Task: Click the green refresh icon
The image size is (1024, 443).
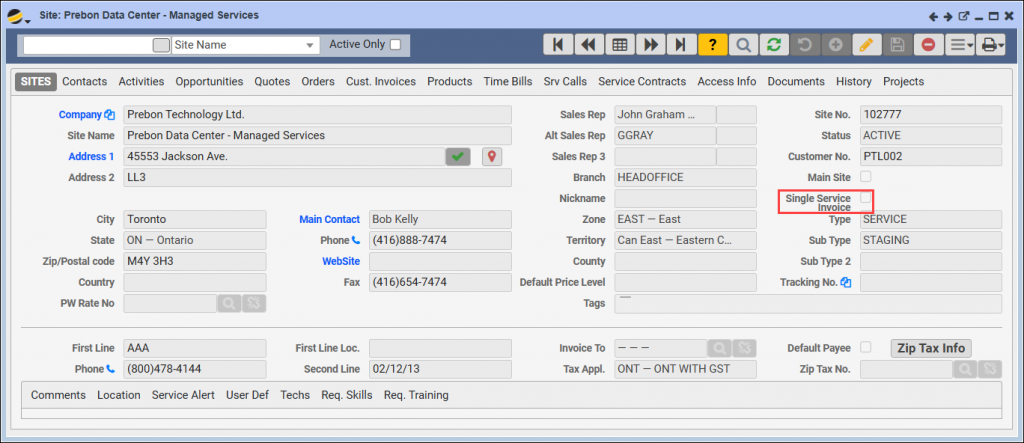Action: [772, 45]
